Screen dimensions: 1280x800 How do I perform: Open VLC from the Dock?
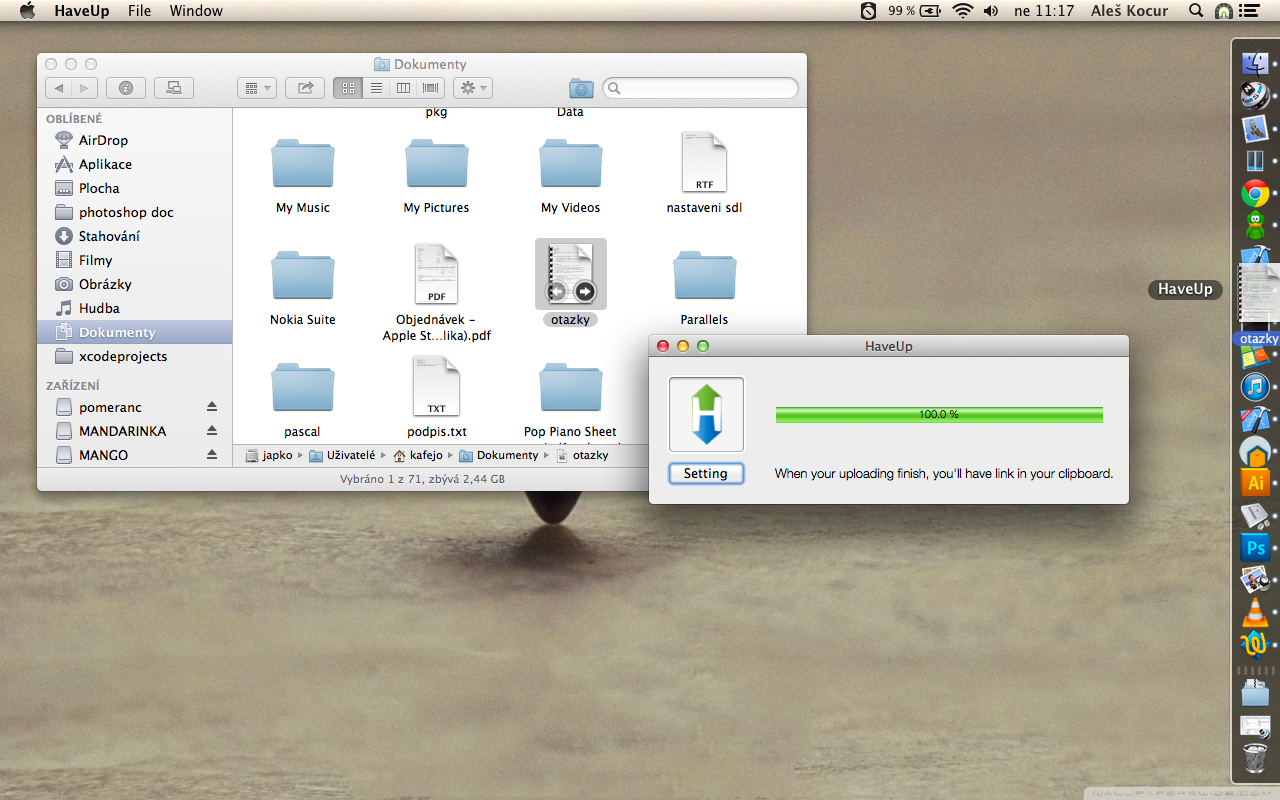[1255, 611]
